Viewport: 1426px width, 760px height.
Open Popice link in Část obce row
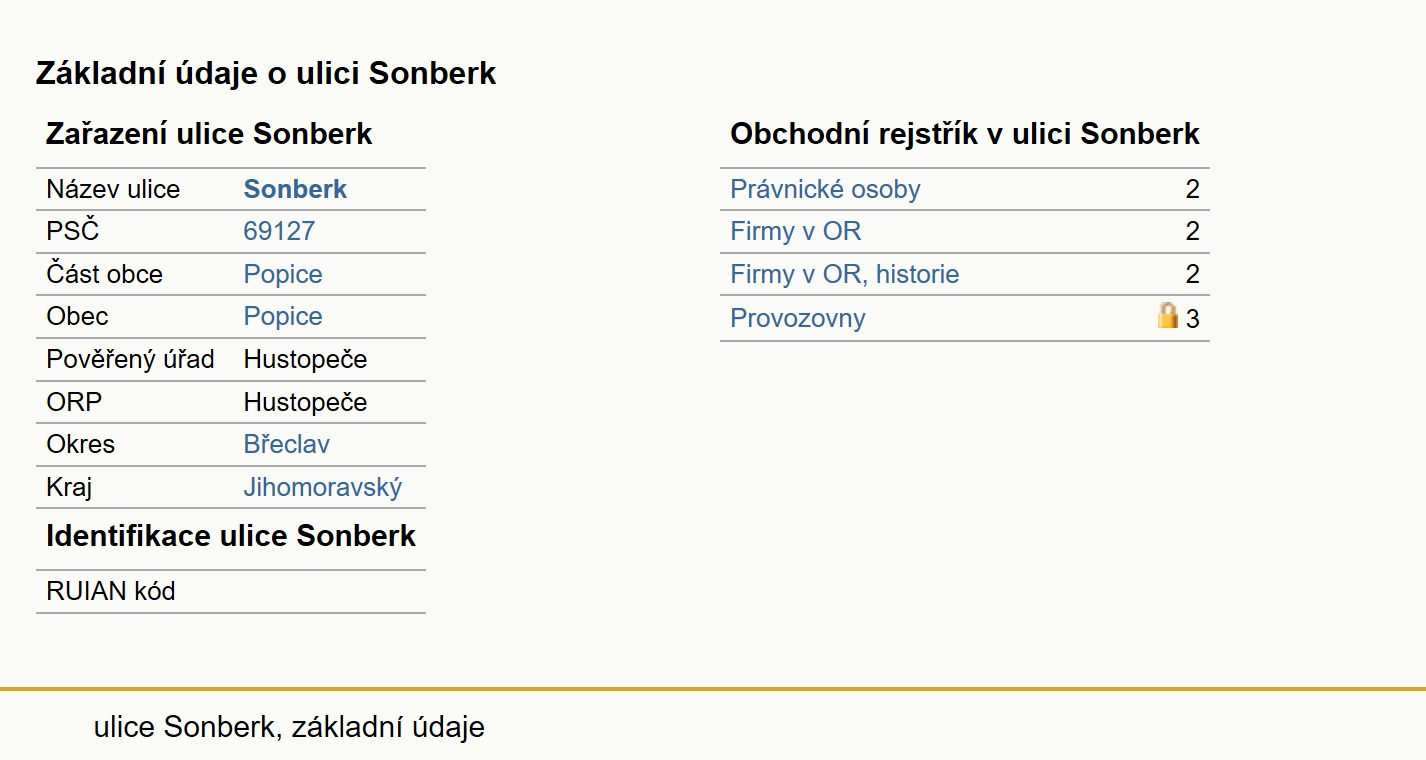(x=283, y=274)
